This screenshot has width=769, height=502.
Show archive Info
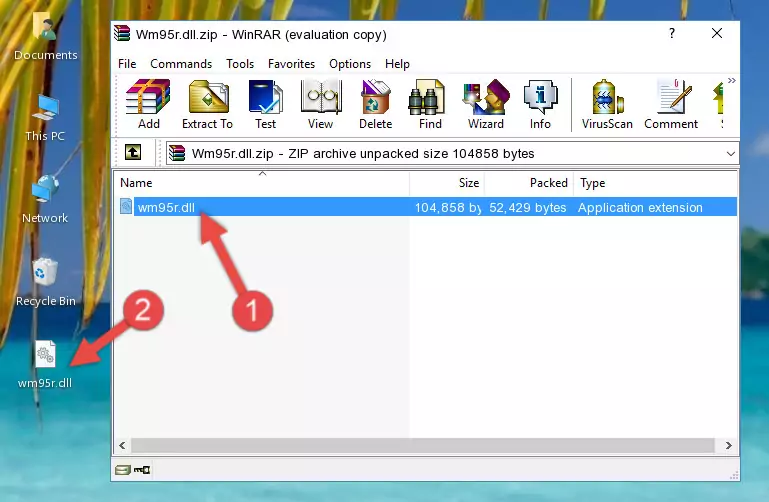click(x=540, y=104)
